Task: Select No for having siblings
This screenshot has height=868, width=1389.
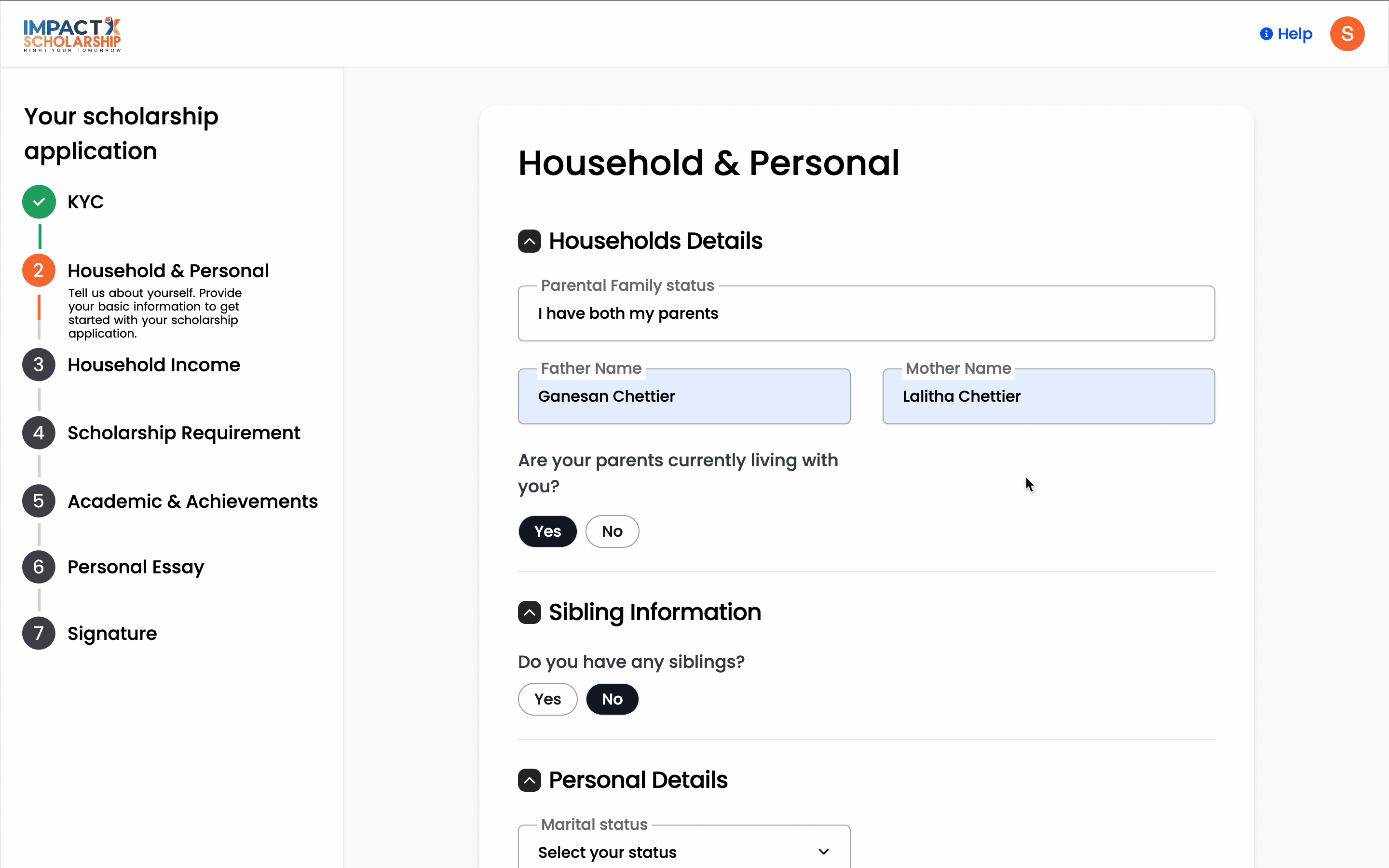Action: [x=612, y=699]
